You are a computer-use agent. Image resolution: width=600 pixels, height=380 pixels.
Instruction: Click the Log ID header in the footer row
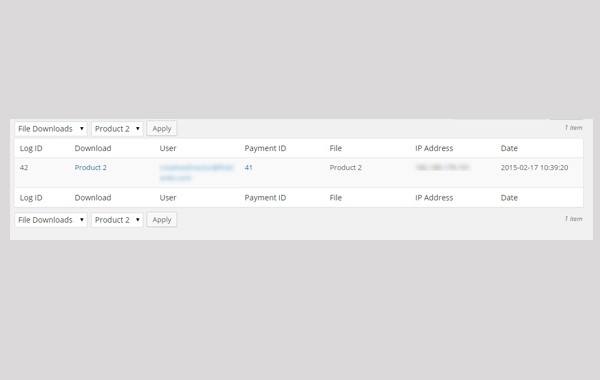click(31, 198)
